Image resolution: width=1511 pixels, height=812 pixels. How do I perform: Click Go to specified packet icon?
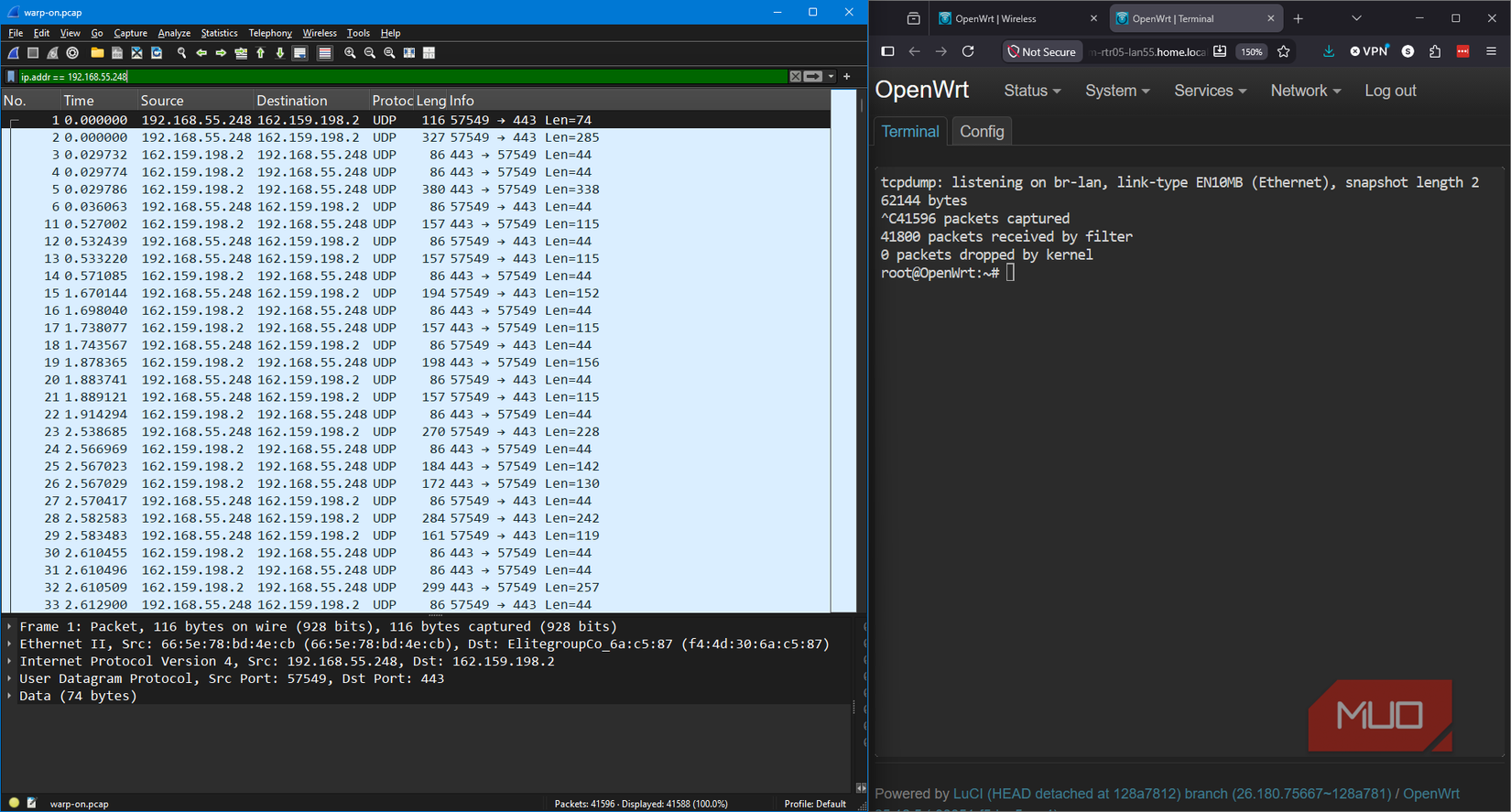point(241,53)
